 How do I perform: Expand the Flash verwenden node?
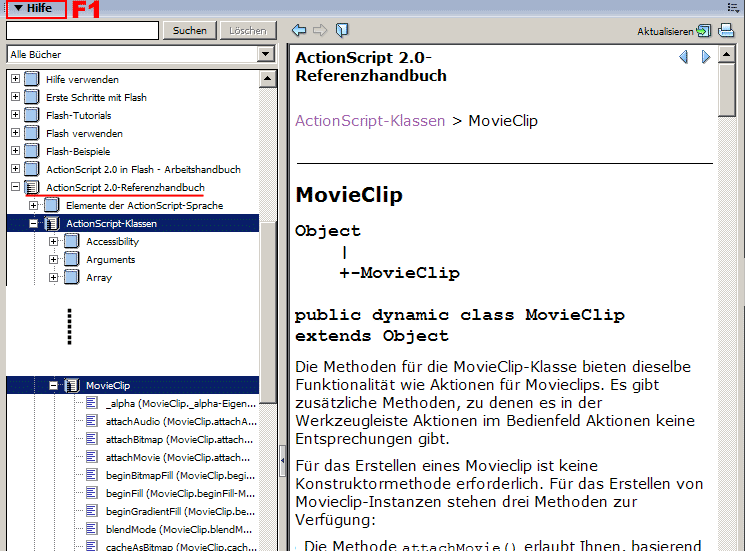(15, 133)
